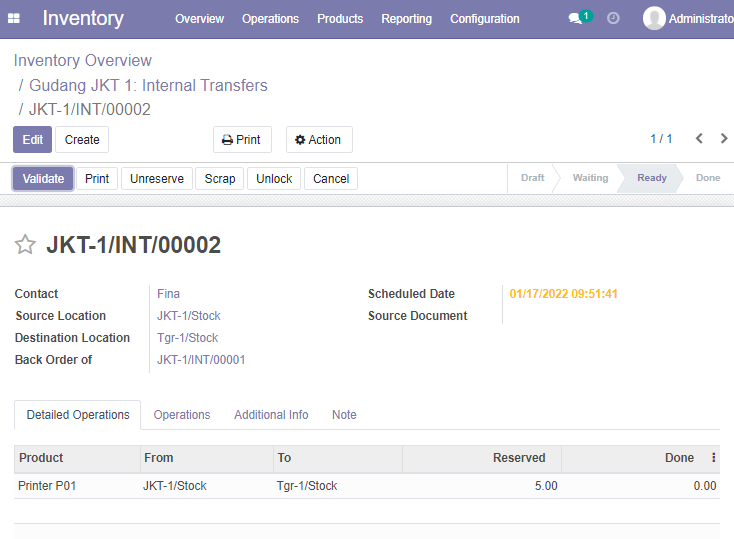Sort by From column header
The image size is (734, 539).
pos(207,458)
